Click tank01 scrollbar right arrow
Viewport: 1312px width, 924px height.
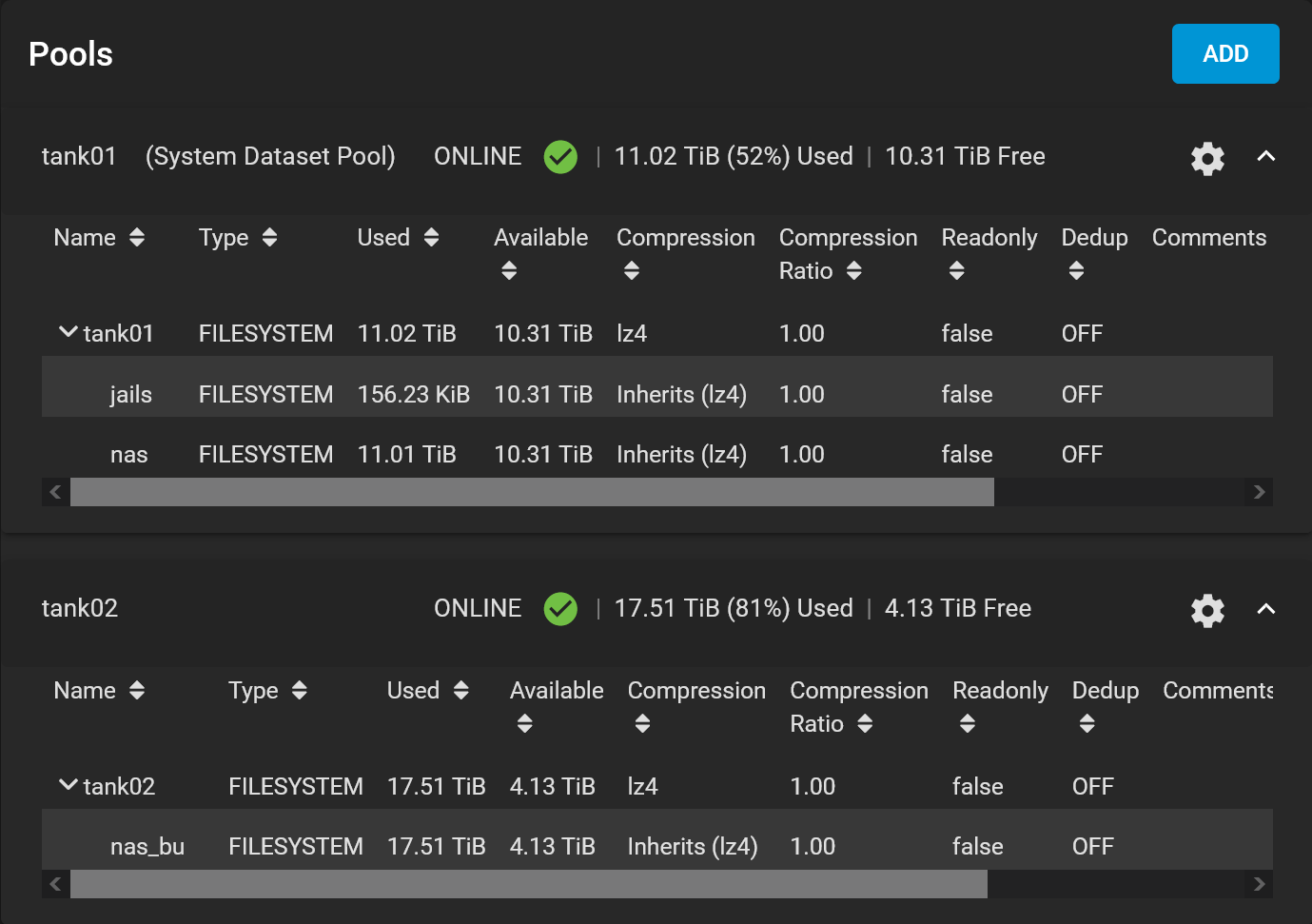click(x=1259, y=492)
